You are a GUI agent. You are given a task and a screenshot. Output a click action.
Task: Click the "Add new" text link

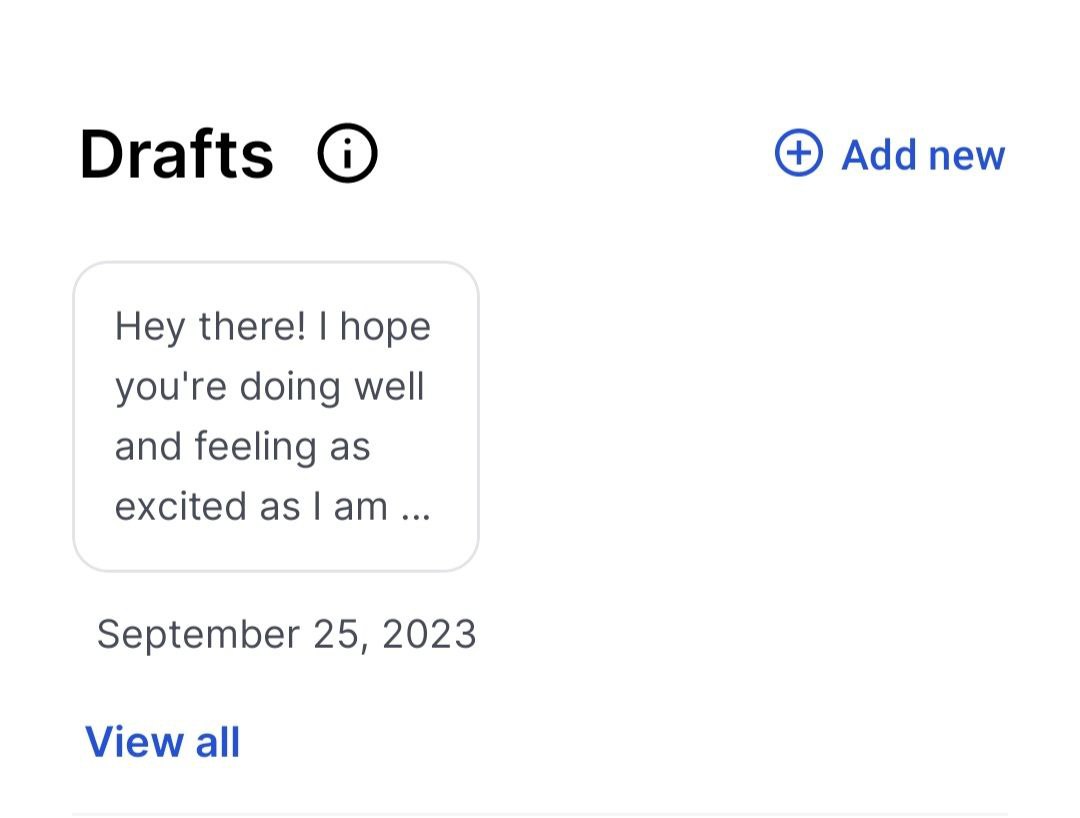[922, 155]
